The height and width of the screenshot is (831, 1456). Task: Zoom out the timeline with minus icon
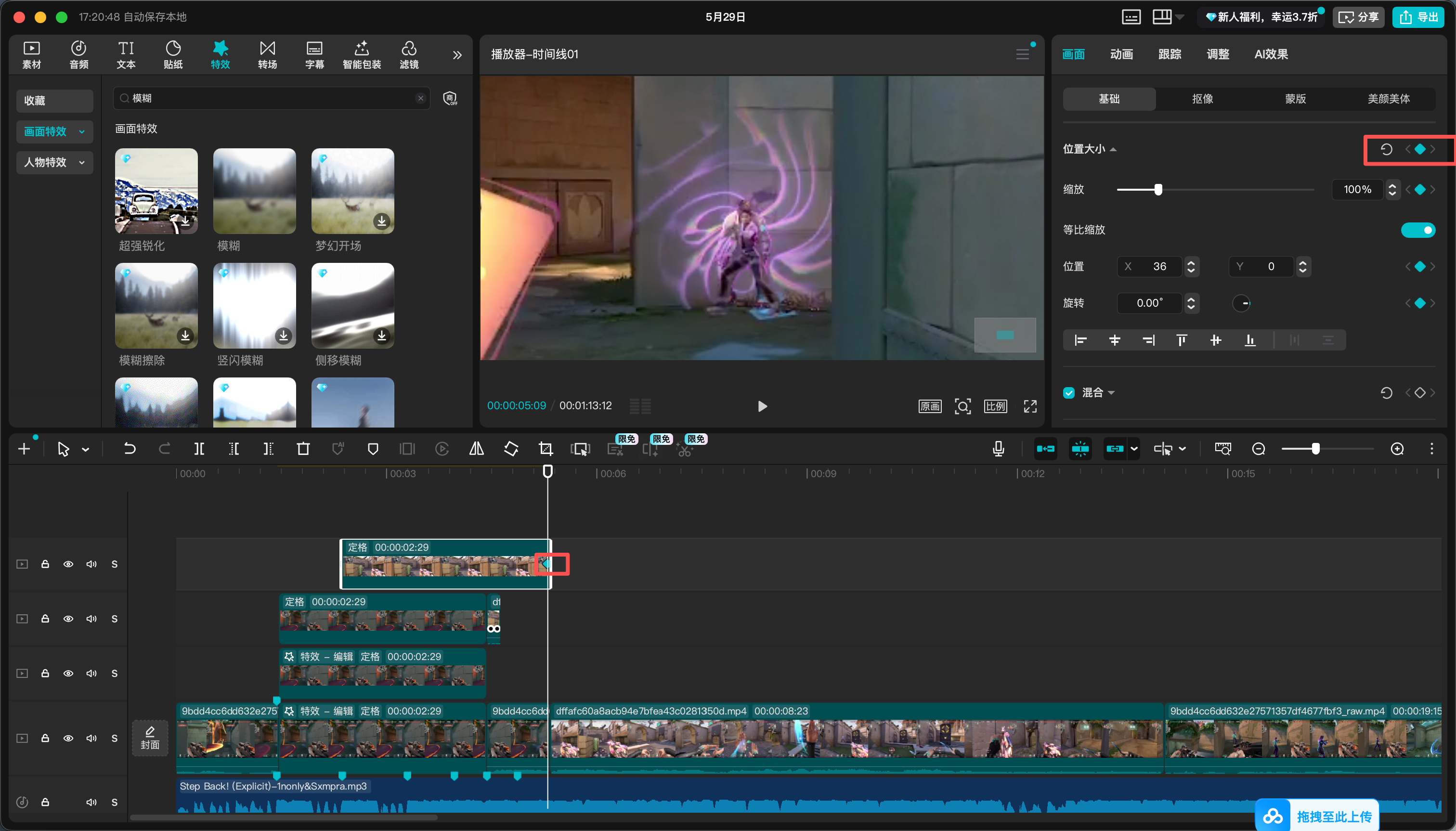(1259, 449)
